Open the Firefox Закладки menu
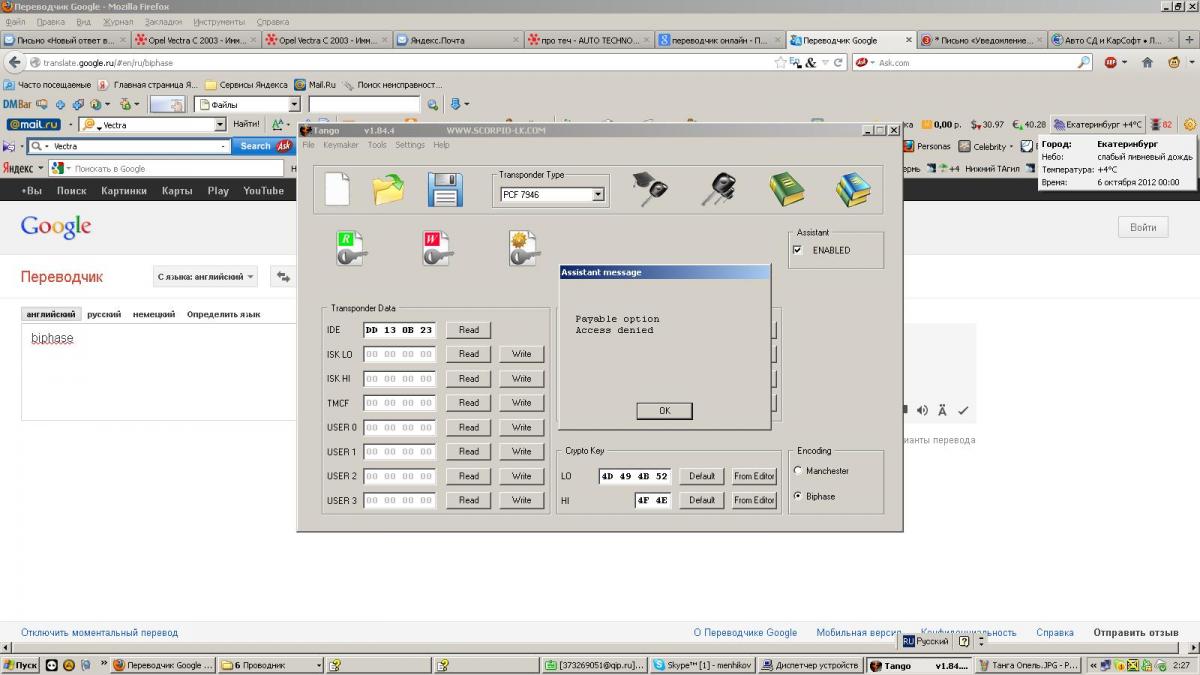This screenshot has width=1200, height=675. 163,21
